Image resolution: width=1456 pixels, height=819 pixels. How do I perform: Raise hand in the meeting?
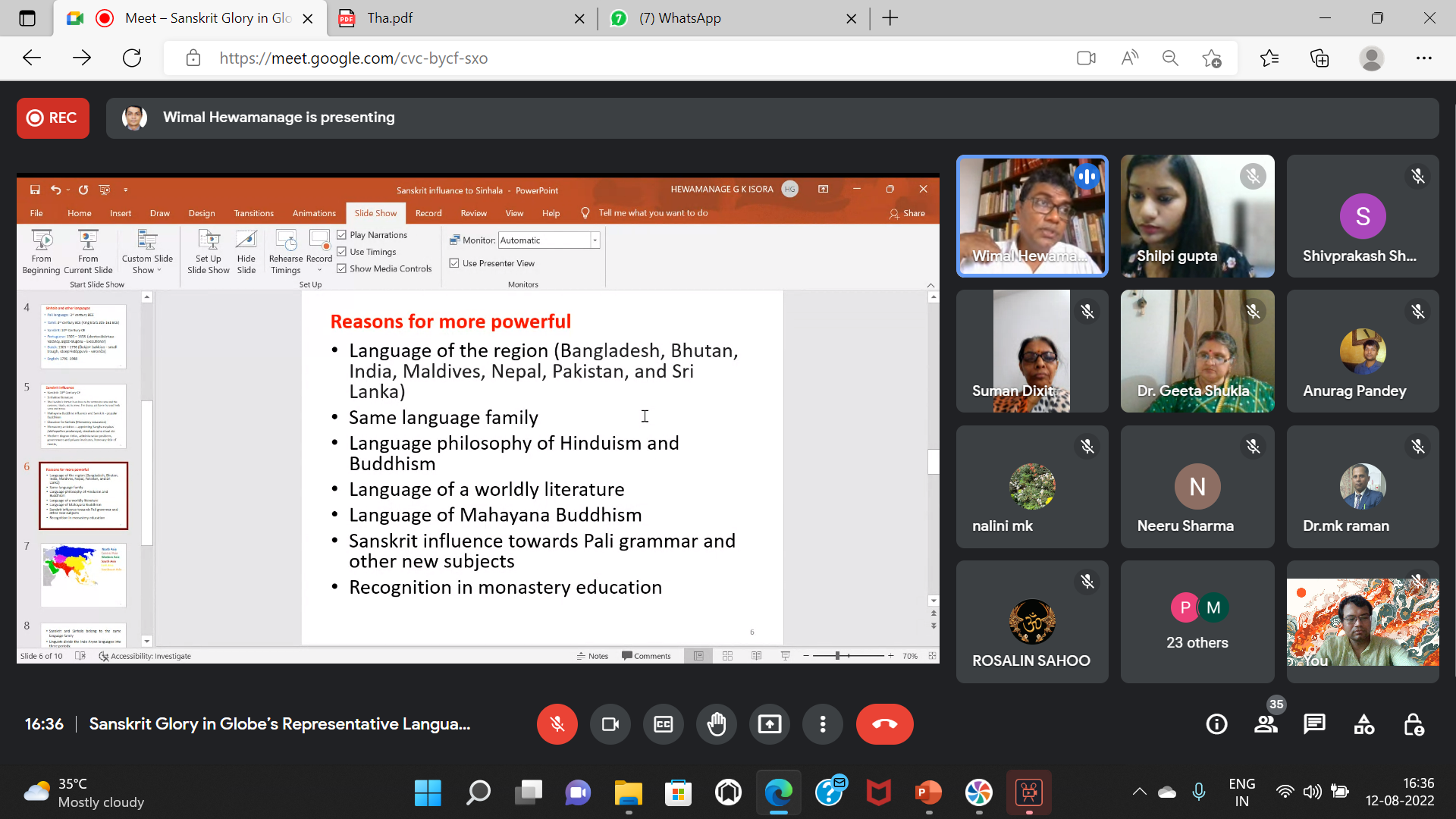click(x=716, y=724)
